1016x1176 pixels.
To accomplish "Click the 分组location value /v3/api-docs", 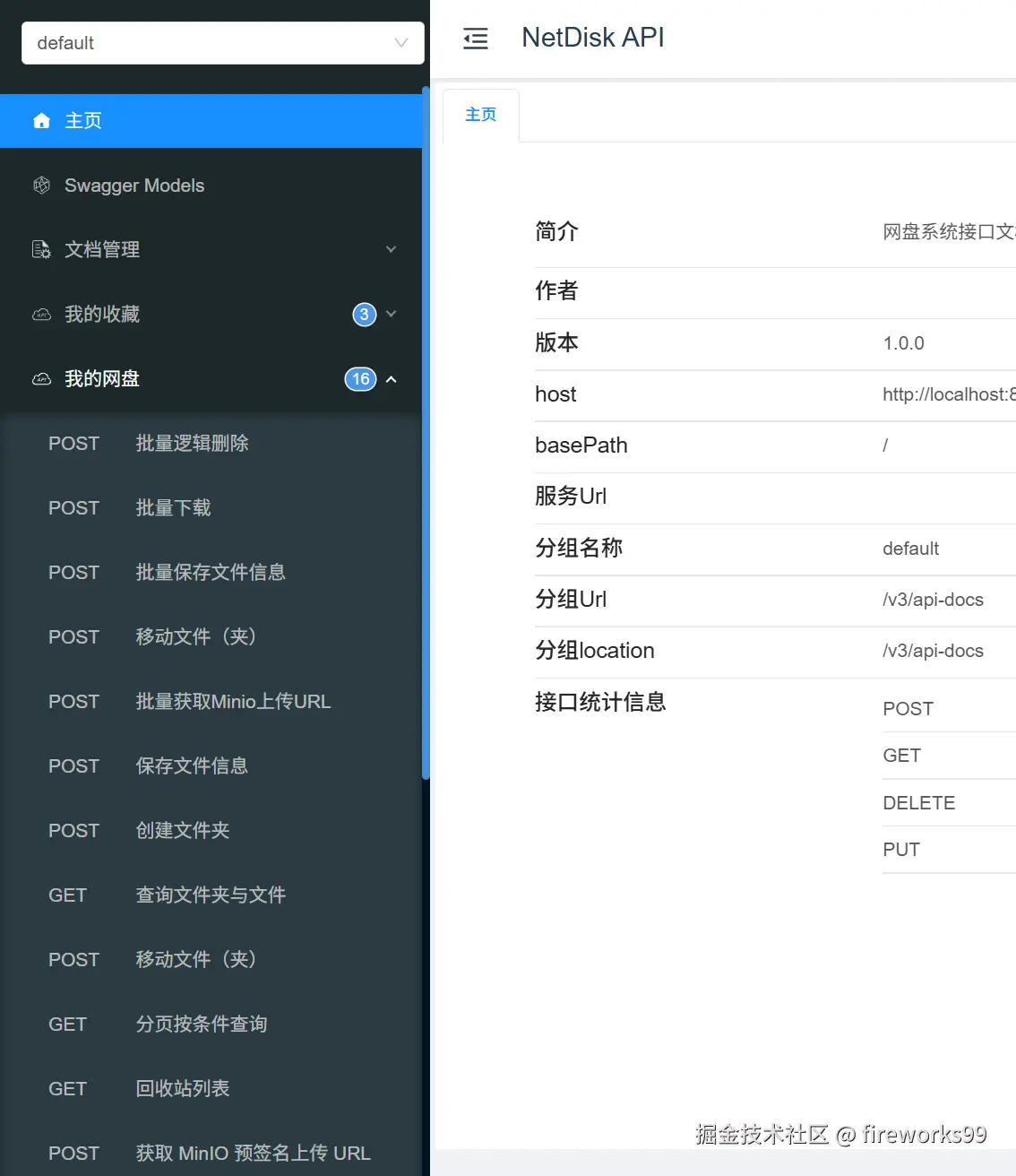I will [x=933, y=651].
